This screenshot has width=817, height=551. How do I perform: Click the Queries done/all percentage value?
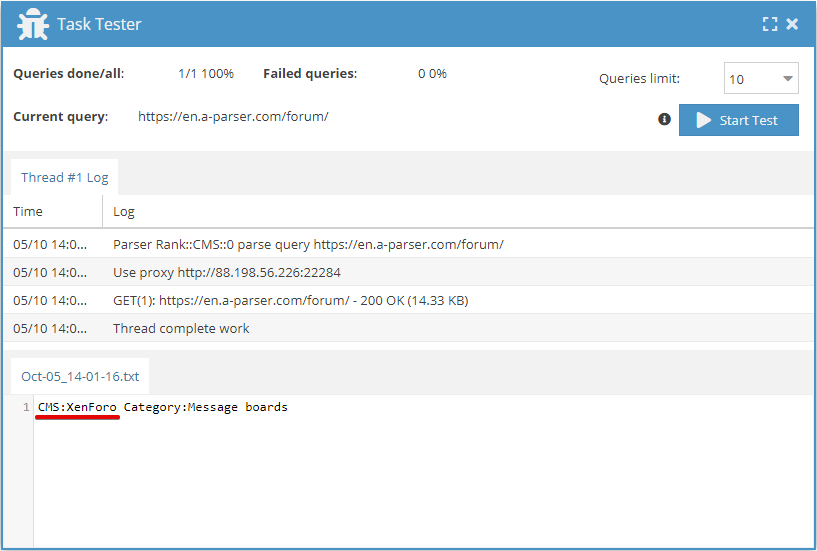[x=205, y=73]
